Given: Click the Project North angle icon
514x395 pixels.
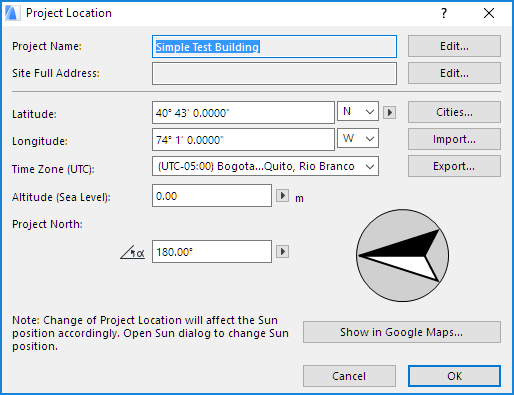Looking at the screenshot, I should tap(133, 252).
